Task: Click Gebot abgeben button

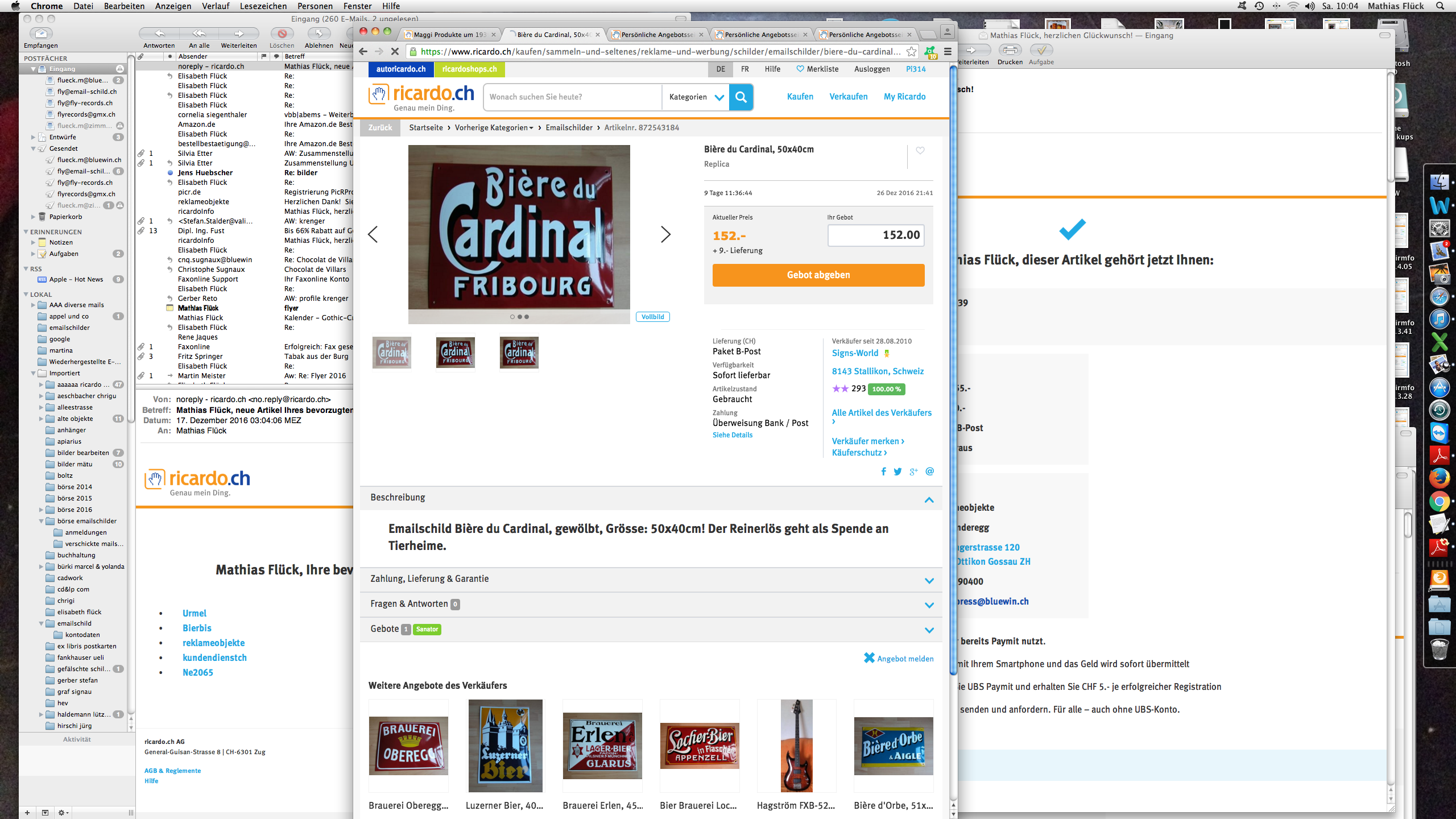Action: [818, 275]
